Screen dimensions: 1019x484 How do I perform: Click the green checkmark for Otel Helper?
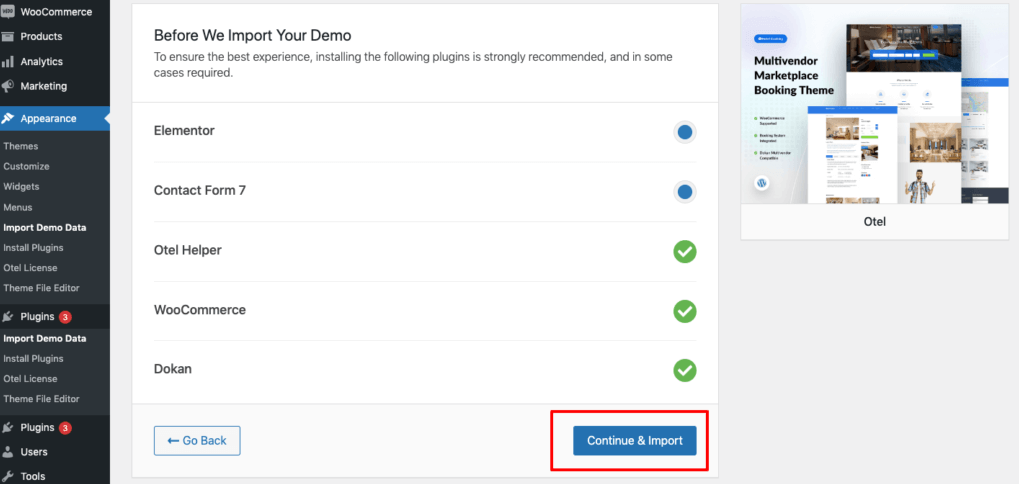(x=684, y=251)
